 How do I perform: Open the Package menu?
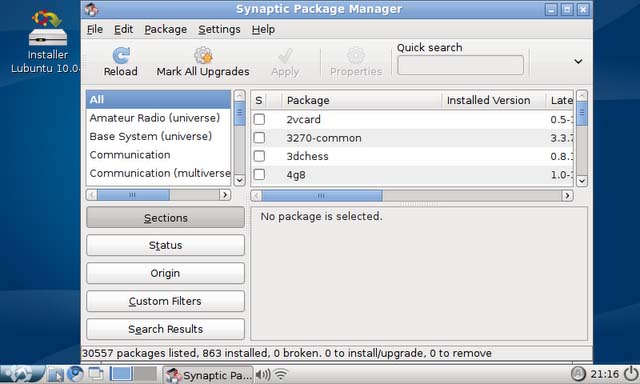tap(166, 29)
